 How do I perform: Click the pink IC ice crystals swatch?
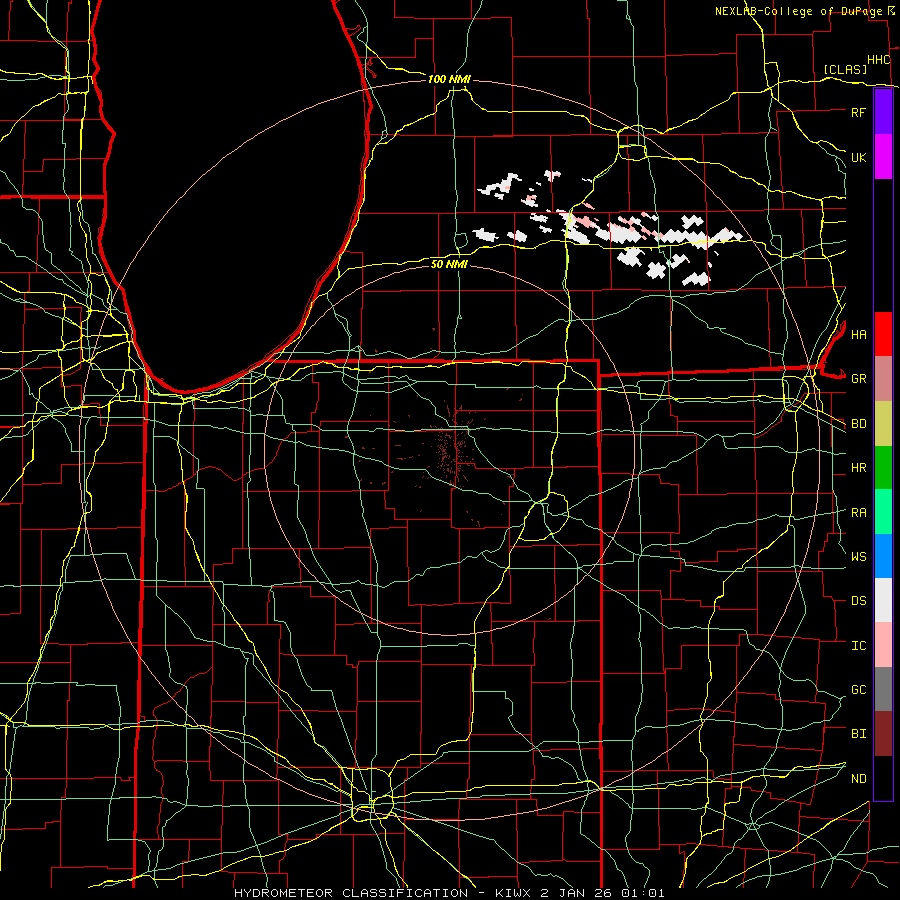(883, 645)
